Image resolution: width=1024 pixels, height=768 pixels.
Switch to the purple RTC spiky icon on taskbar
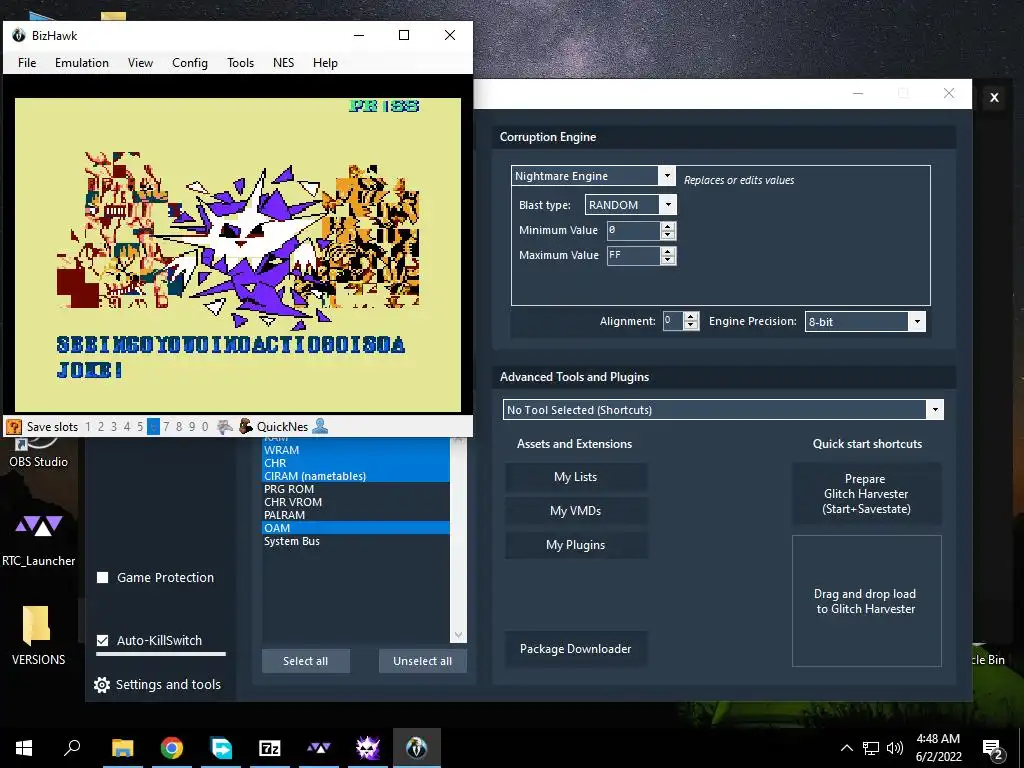[368, 748]
